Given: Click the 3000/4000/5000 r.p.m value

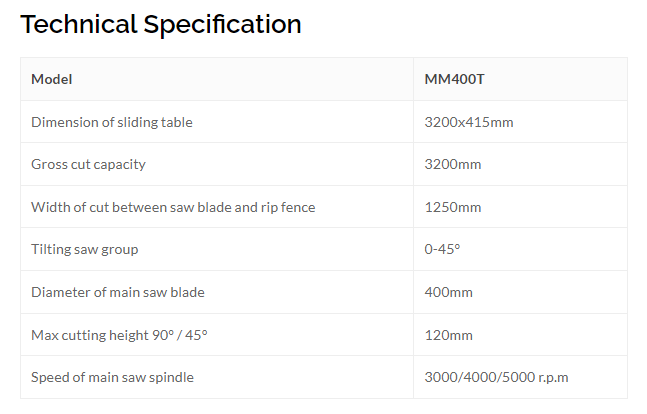Looking at the screenshot, I should [x=496, y=377].
